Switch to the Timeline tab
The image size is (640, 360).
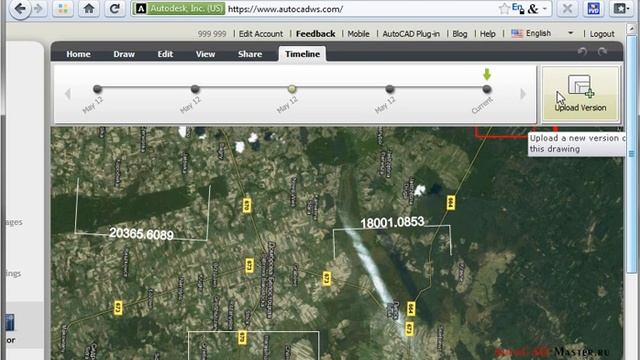[x=302, y=54]
